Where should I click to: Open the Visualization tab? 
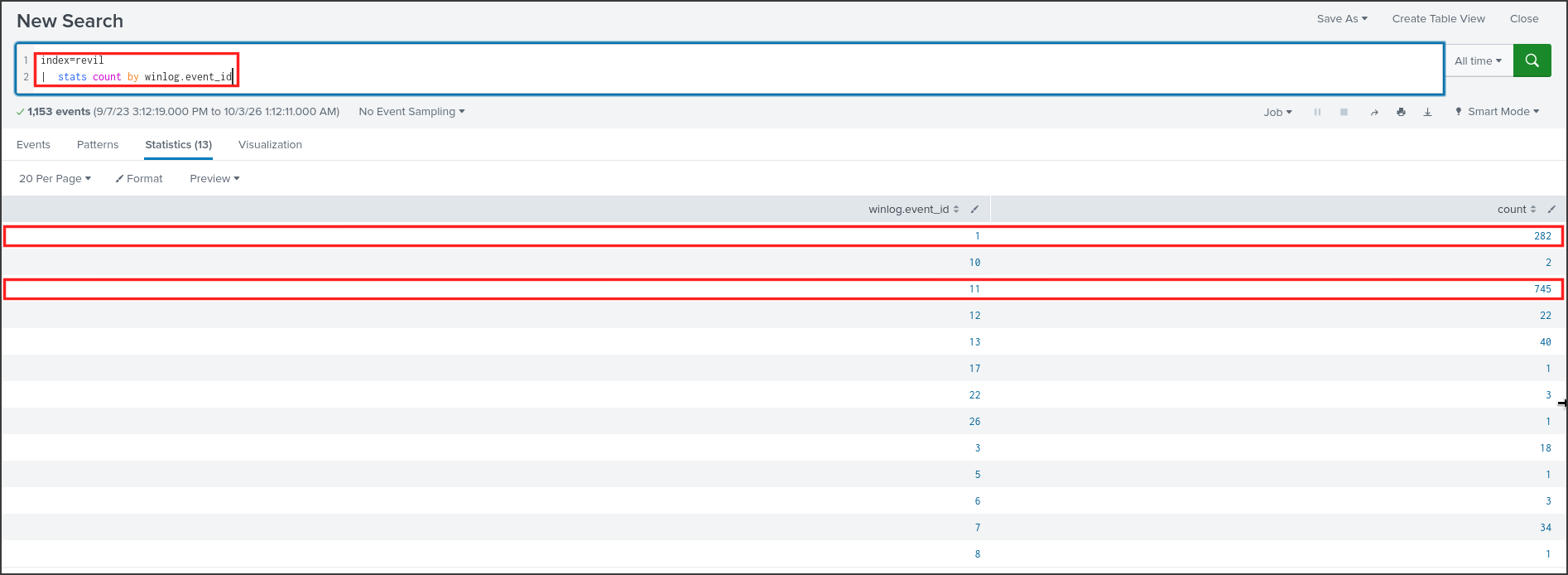[270, 145]
